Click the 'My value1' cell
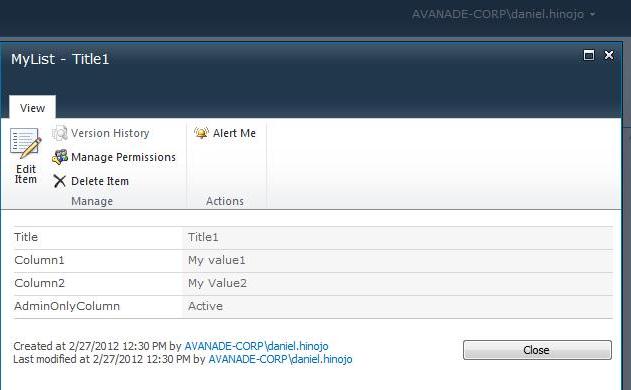631x390 pixels. 398,260
